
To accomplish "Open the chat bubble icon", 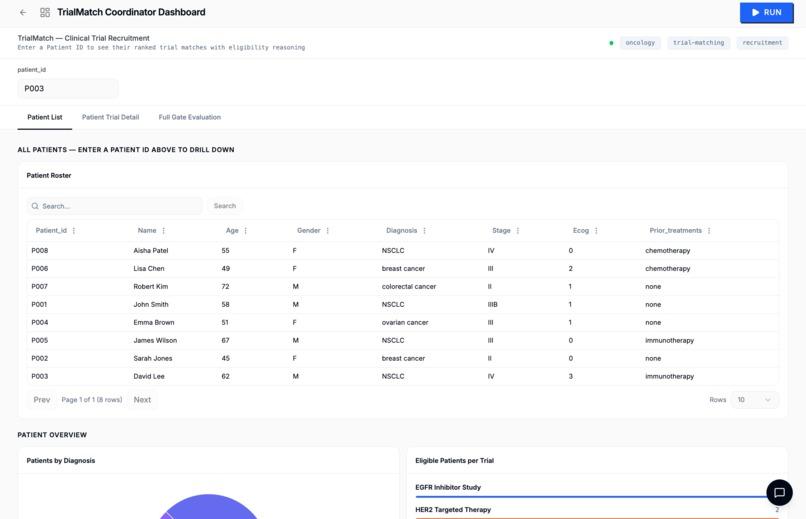I will pyautogui.click(x=779, y=492).
